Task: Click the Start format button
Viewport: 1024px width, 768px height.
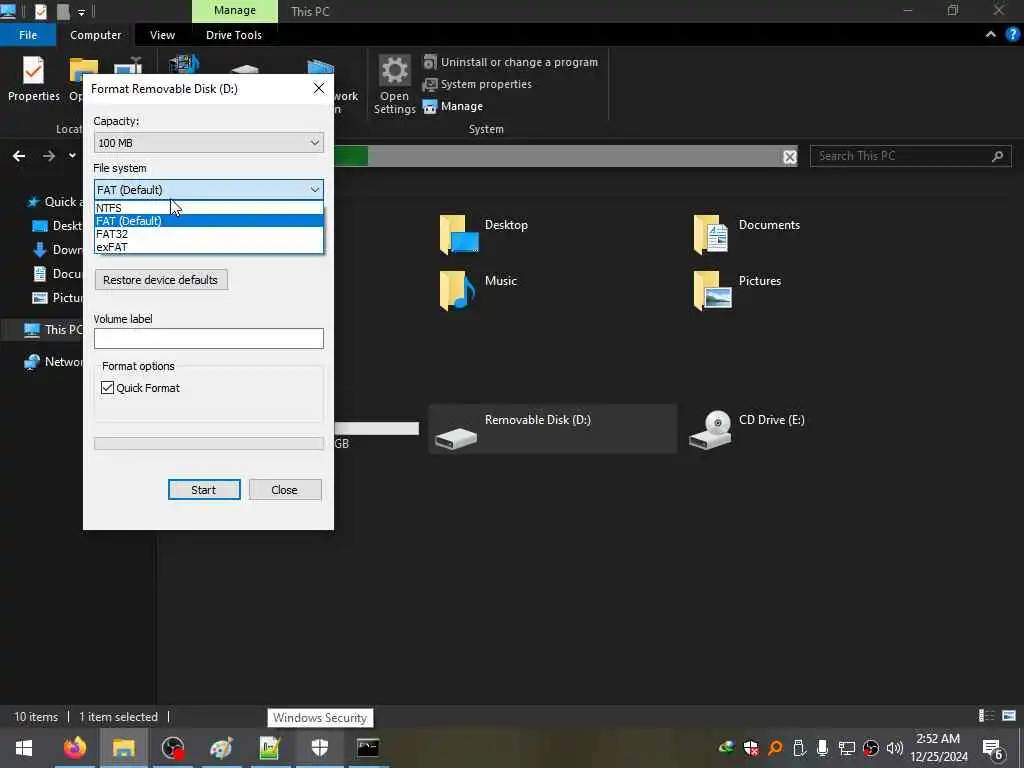Action: pos(204,490)
